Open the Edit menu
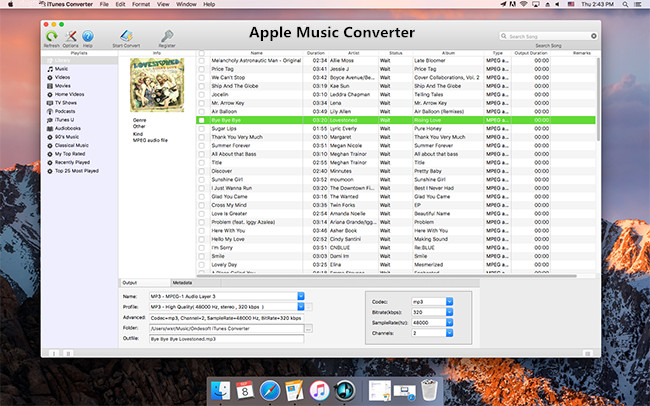The height and width of the screenshot is (406, 650). 120,4
